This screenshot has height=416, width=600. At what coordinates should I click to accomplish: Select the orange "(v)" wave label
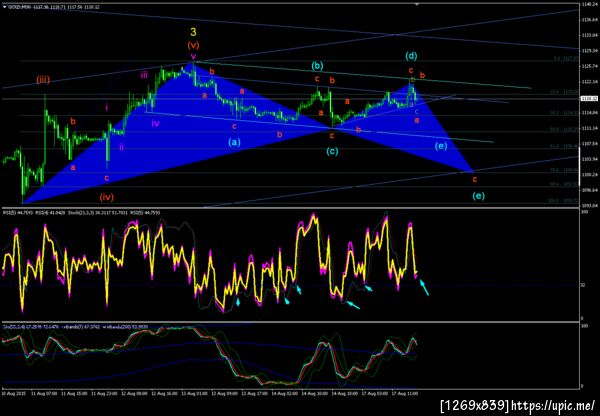pyautogui.click(x=193, y=45)
